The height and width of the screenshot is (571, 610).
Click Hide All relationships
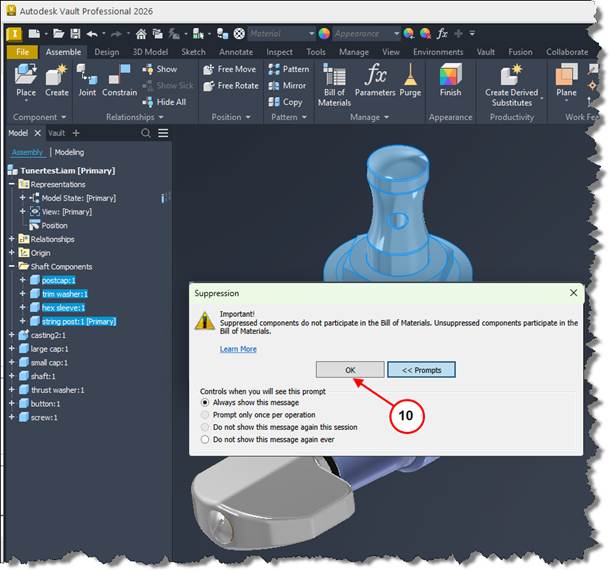point(164,102)
